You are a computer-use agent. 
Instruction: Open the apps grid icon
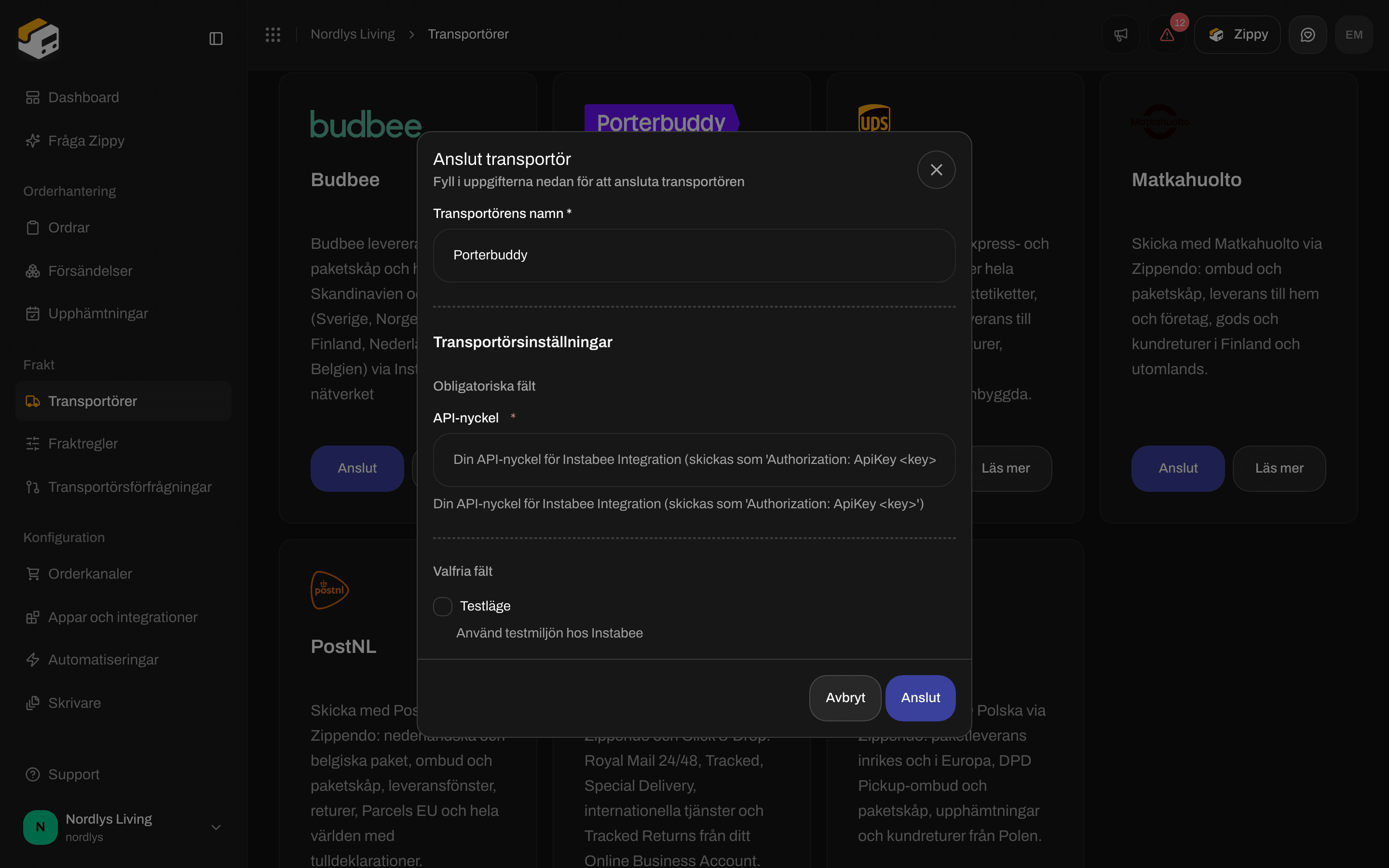(272, 34)
